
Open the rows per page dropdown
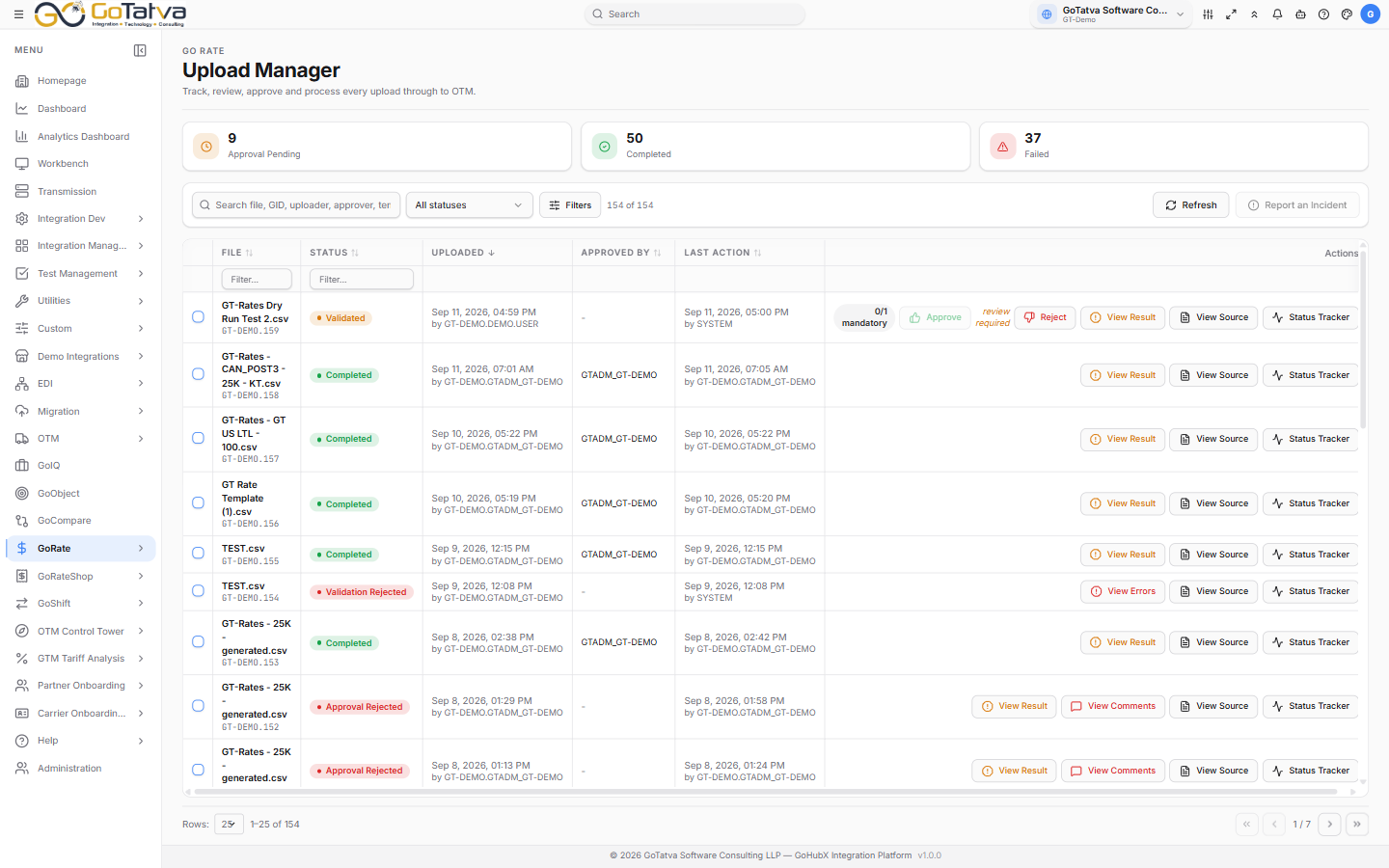[229, 825]
